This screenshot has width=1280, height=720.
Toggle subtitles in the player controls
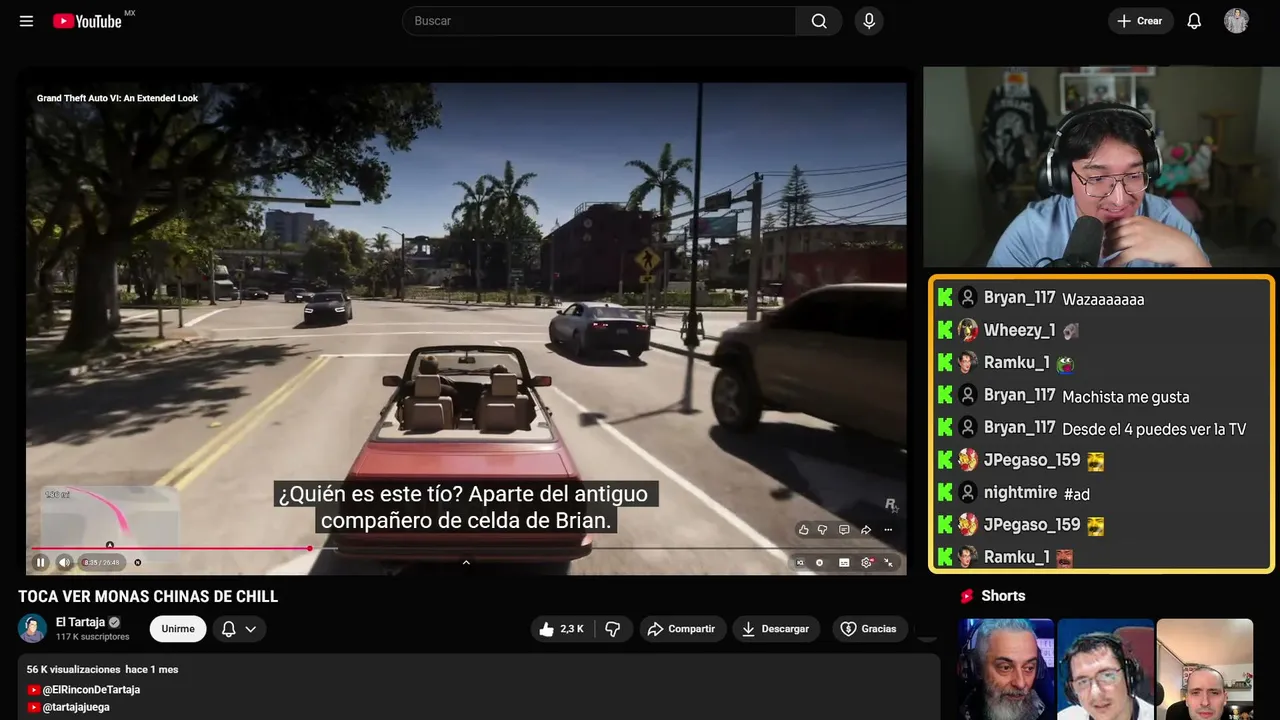click(x=844, y=562)
